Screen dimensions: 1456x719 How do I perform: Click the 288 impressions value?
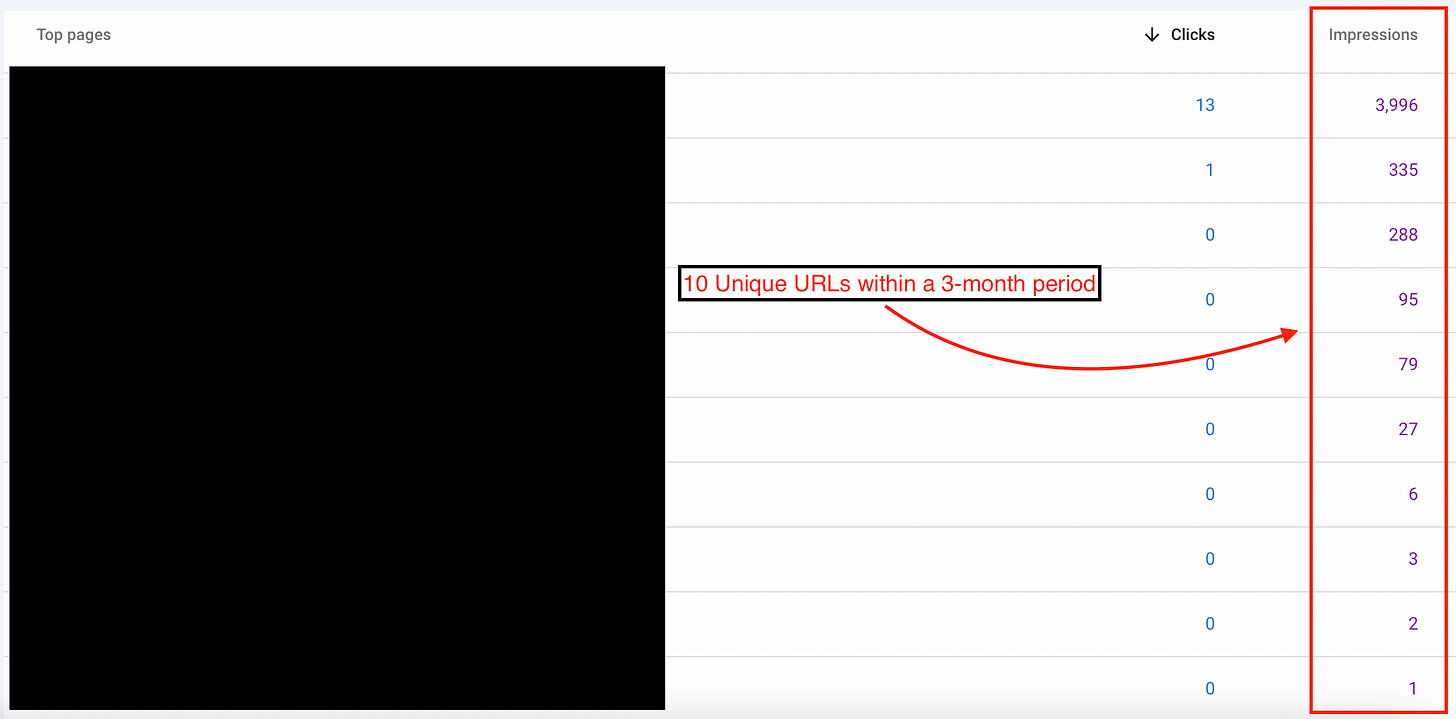tap(1403, 235)
